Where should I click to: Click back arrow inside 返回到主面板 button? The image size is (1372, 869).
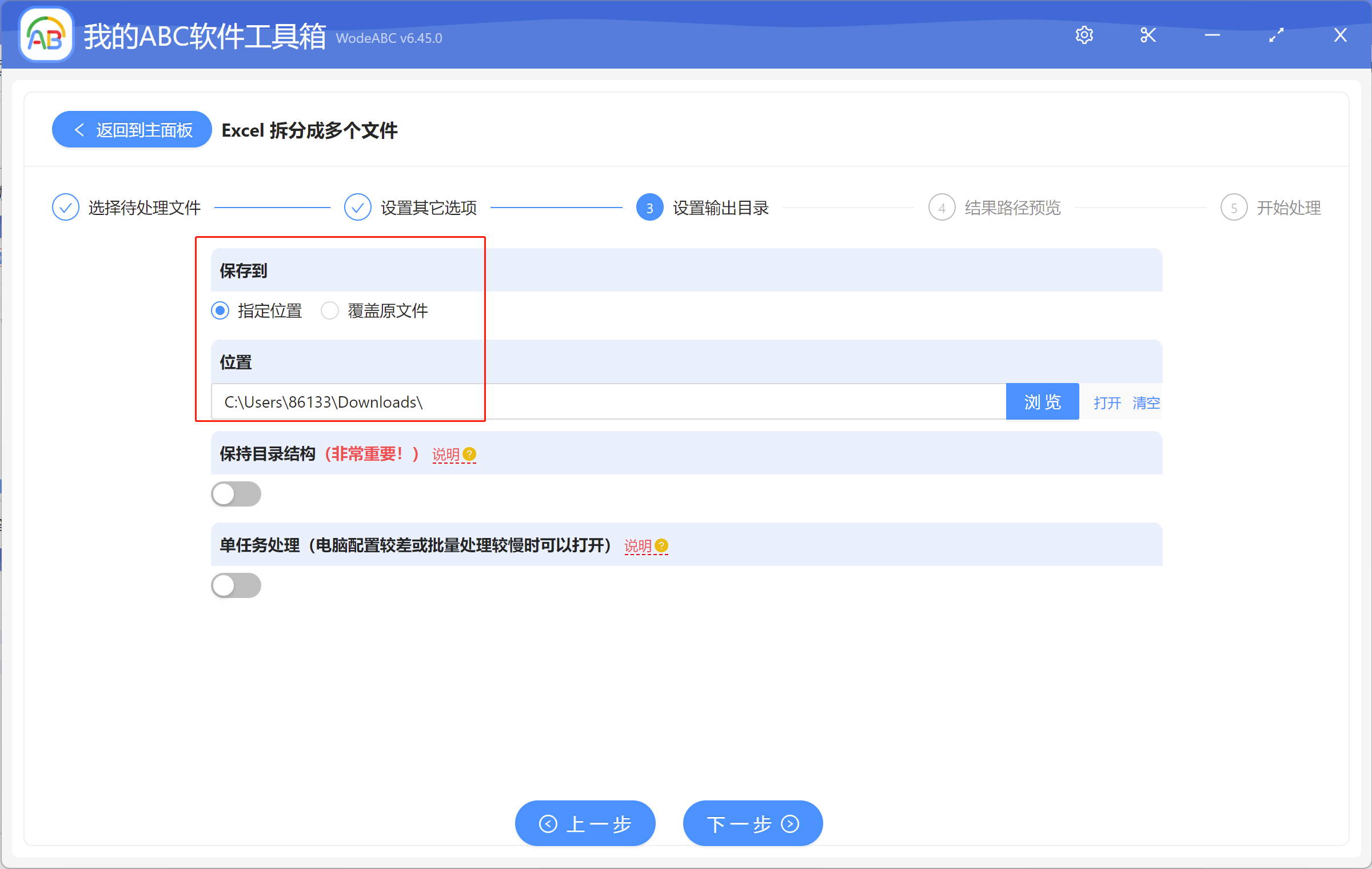pyautogui.click(x=80, y=129)
